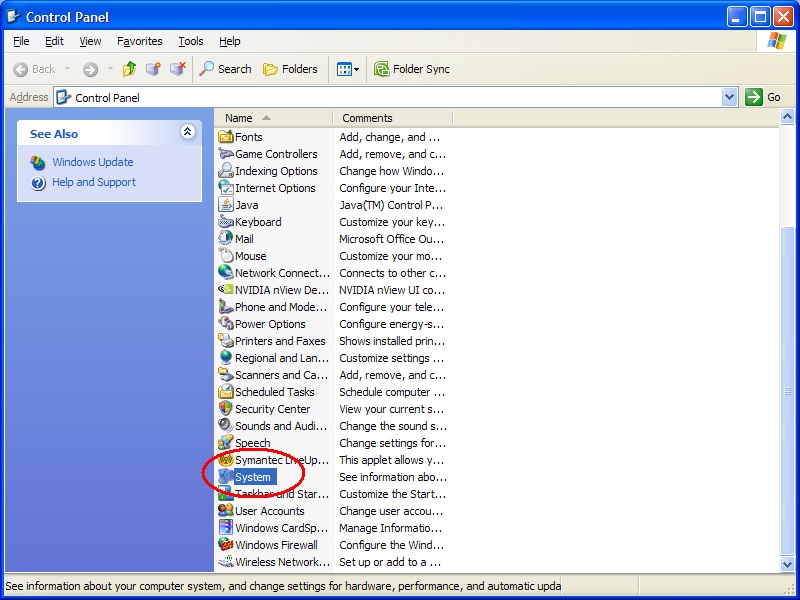Open the Security Center shield icon
This screenshot has height=600, width=800.
click(226, 409)
